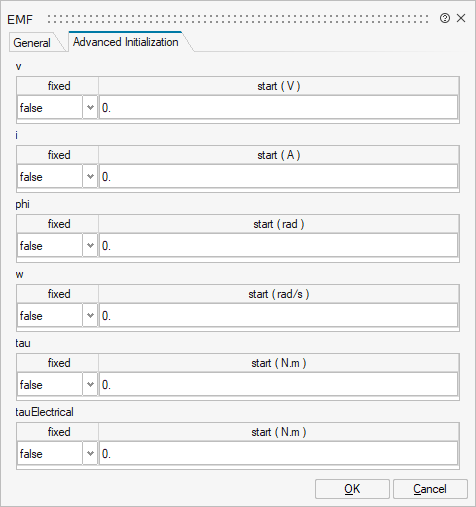Screen dimensions: 476x507
Task: Dismiss the dialog with Cancel
Action: pyautogui.click(x=430, y=489)
